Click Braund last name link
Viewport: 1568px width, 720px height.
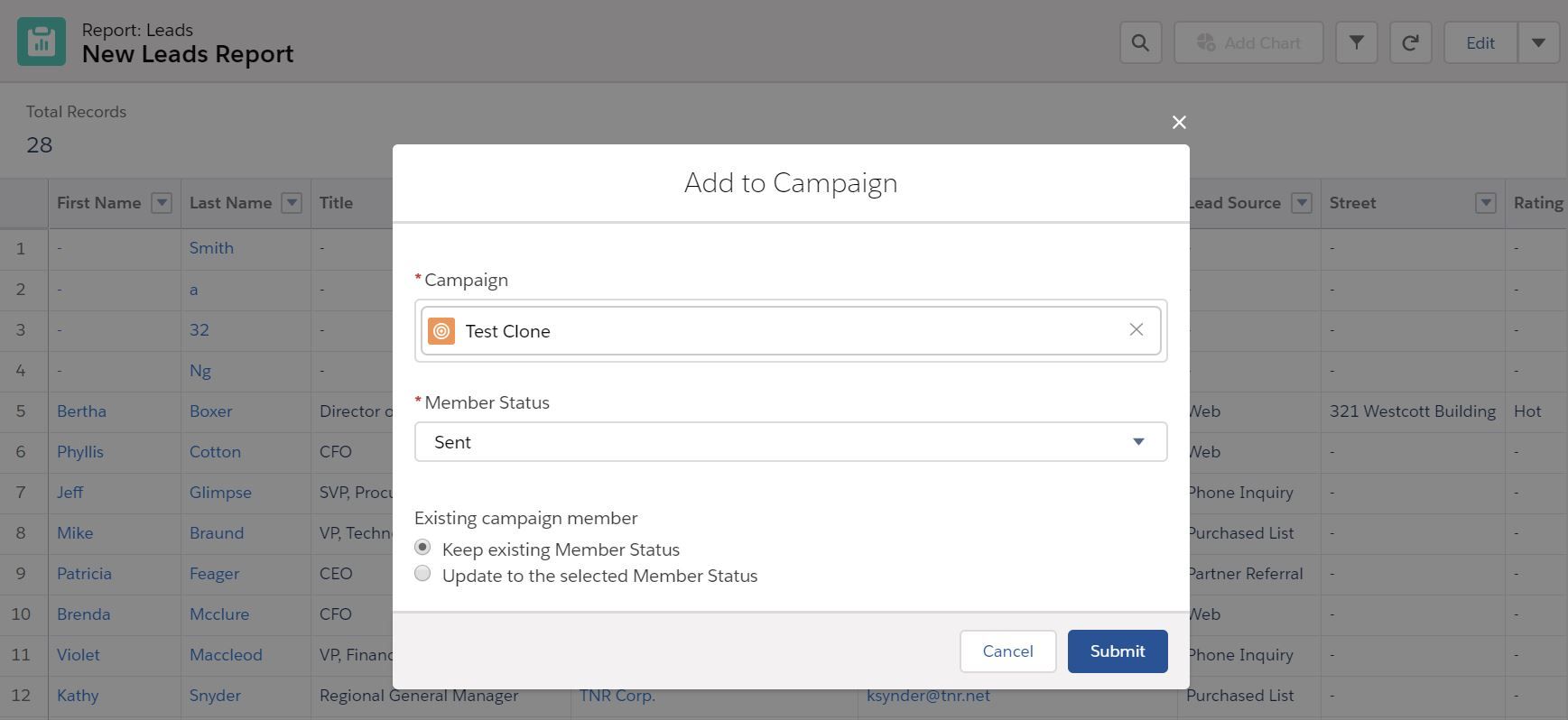coord(217,533)
